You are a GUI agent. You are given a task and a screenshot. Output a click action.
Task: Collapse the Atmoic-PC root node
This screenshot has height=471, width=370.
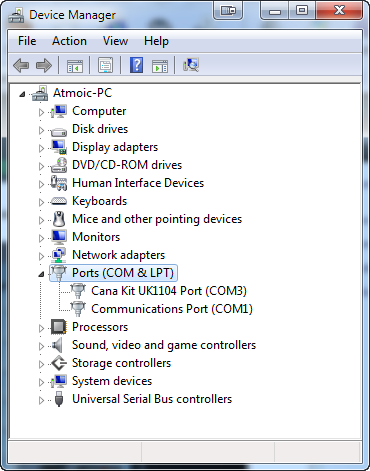pos(22,94)
